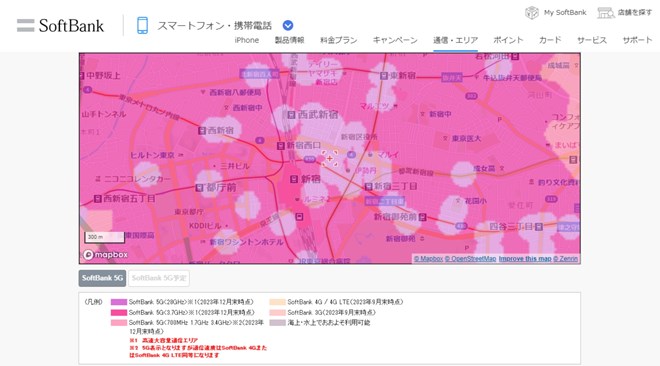660x366 pixels.
Task: Click the 四谷三丁目 station icon
Action: point(538,227)
